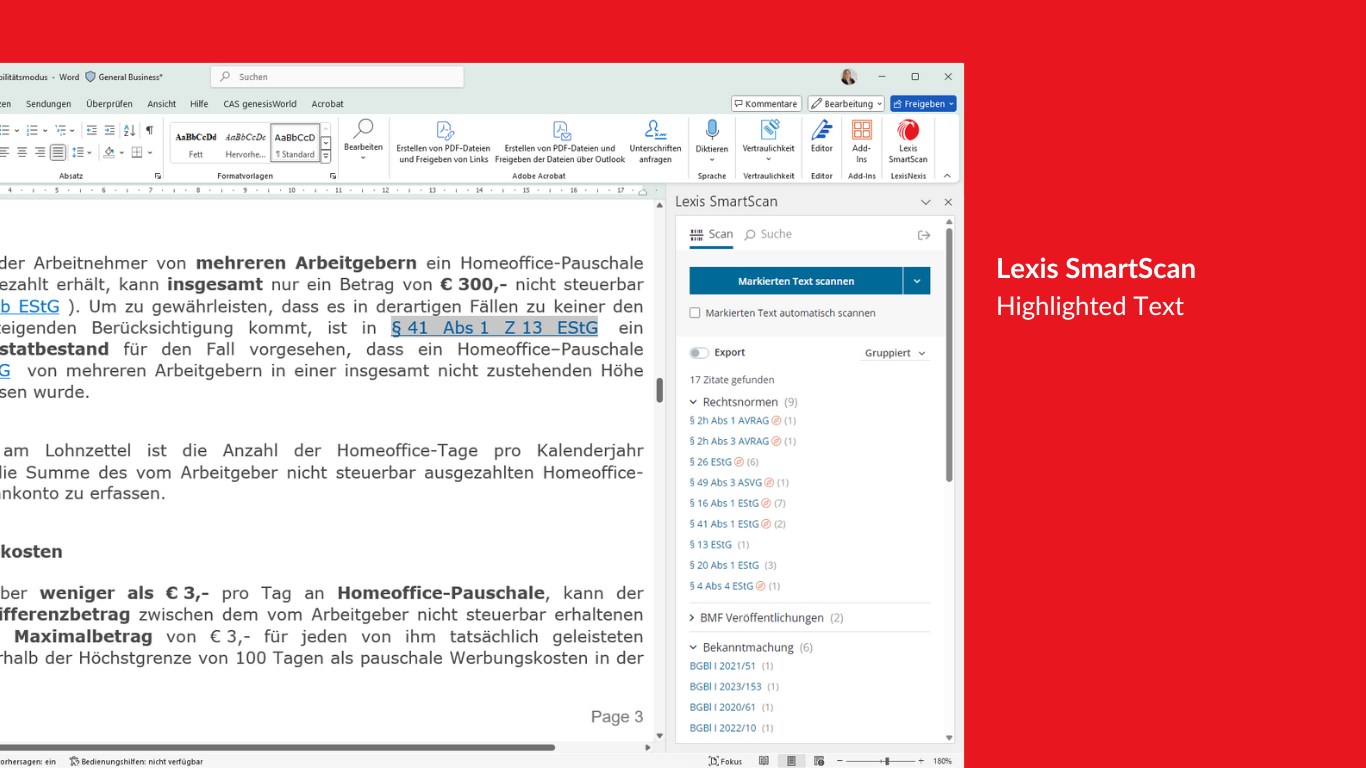
Task: Toggle paragraph marks (¶) display
Action: coord(149,130)
